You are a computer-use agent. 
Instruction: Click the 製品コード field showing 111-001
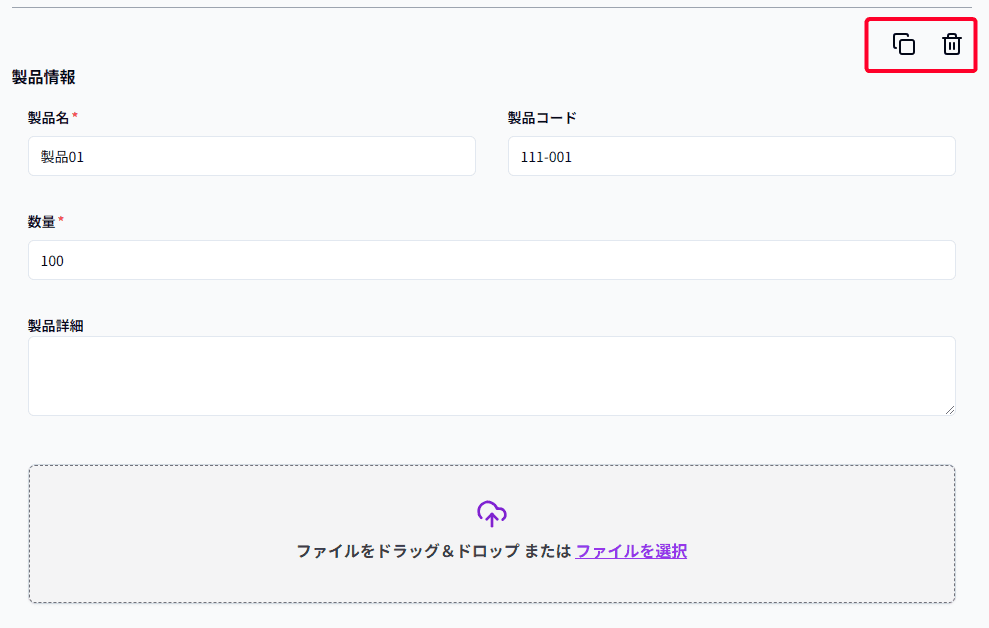731,156
